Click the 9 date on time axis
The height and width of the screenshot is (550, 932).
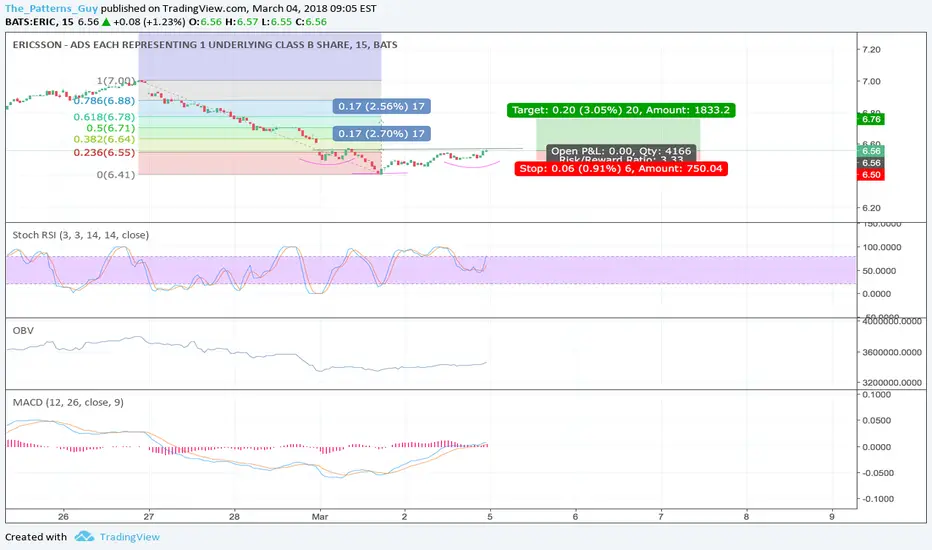click(x=832, y=516)
